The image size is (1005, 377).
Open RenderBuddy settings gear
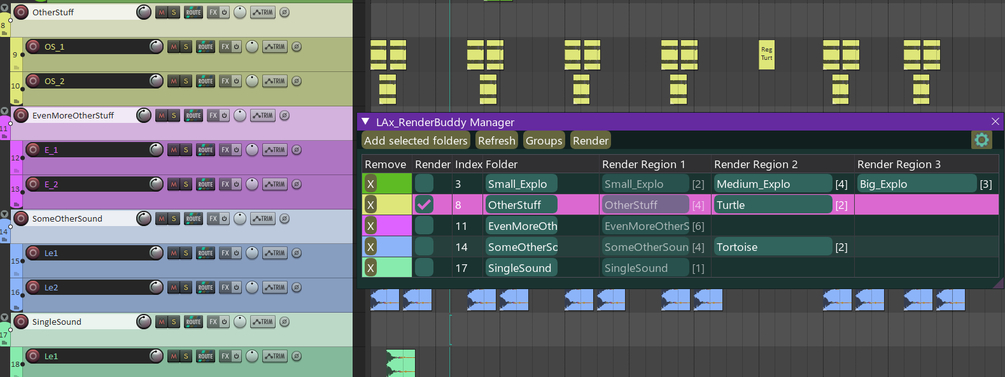click(981, 140)
